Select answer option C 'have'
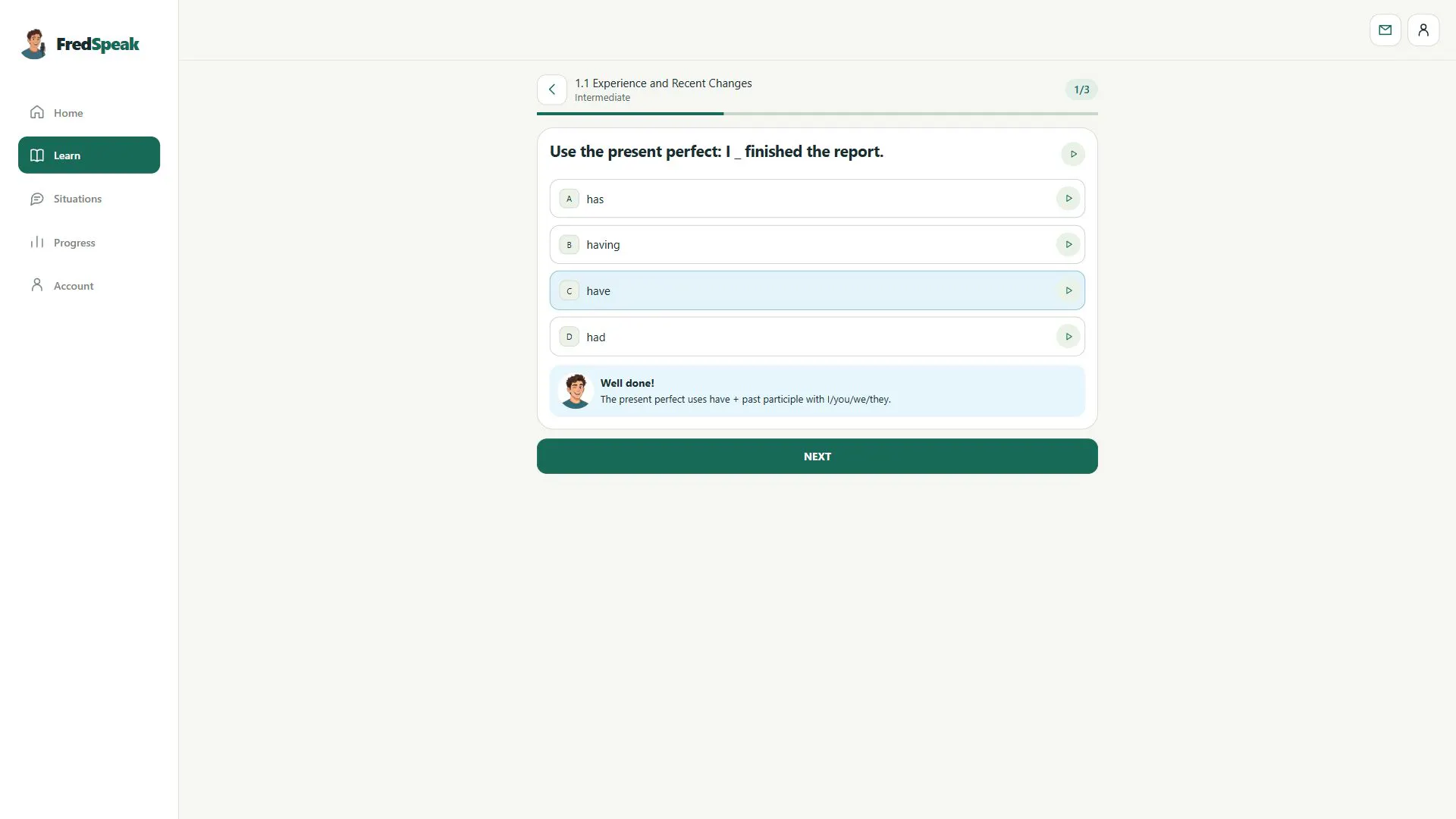The height and width of the screenshot is (819, 1456). (817, 290)
